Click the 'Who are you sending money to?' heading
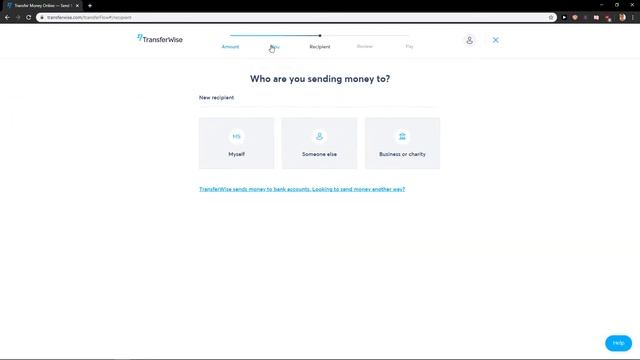This screenshot has width=640, height=360. pyautogui.click(x=320, y=79)
